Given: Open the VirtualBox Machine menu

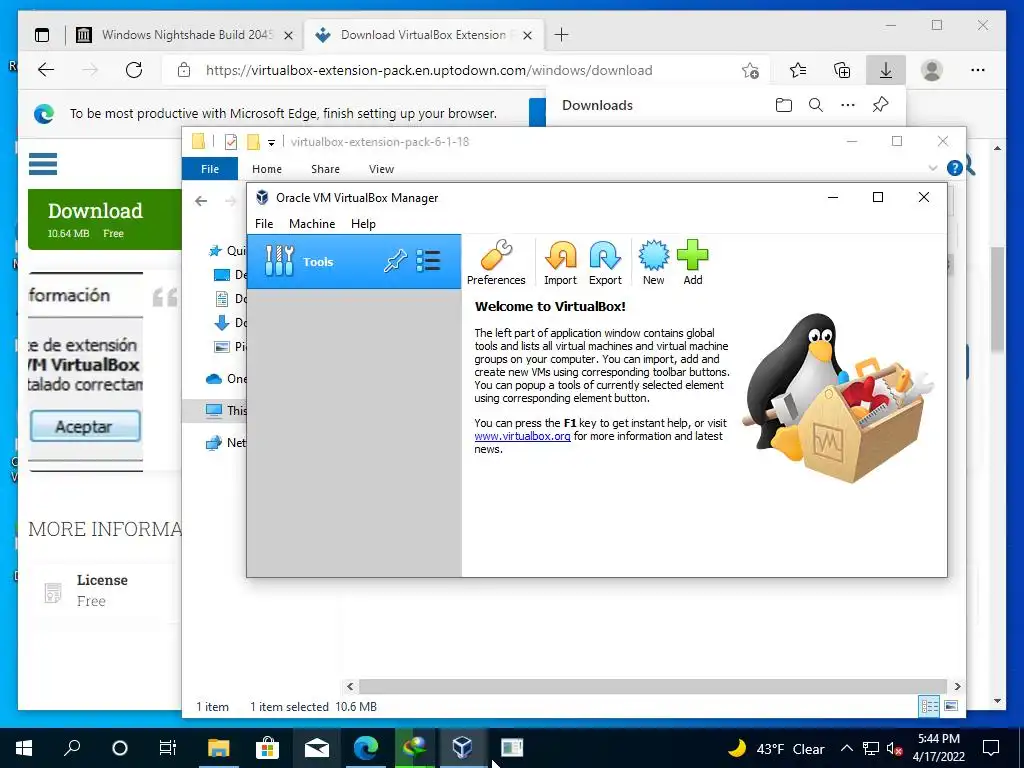Looking at the screenshot, I should 312,223.
